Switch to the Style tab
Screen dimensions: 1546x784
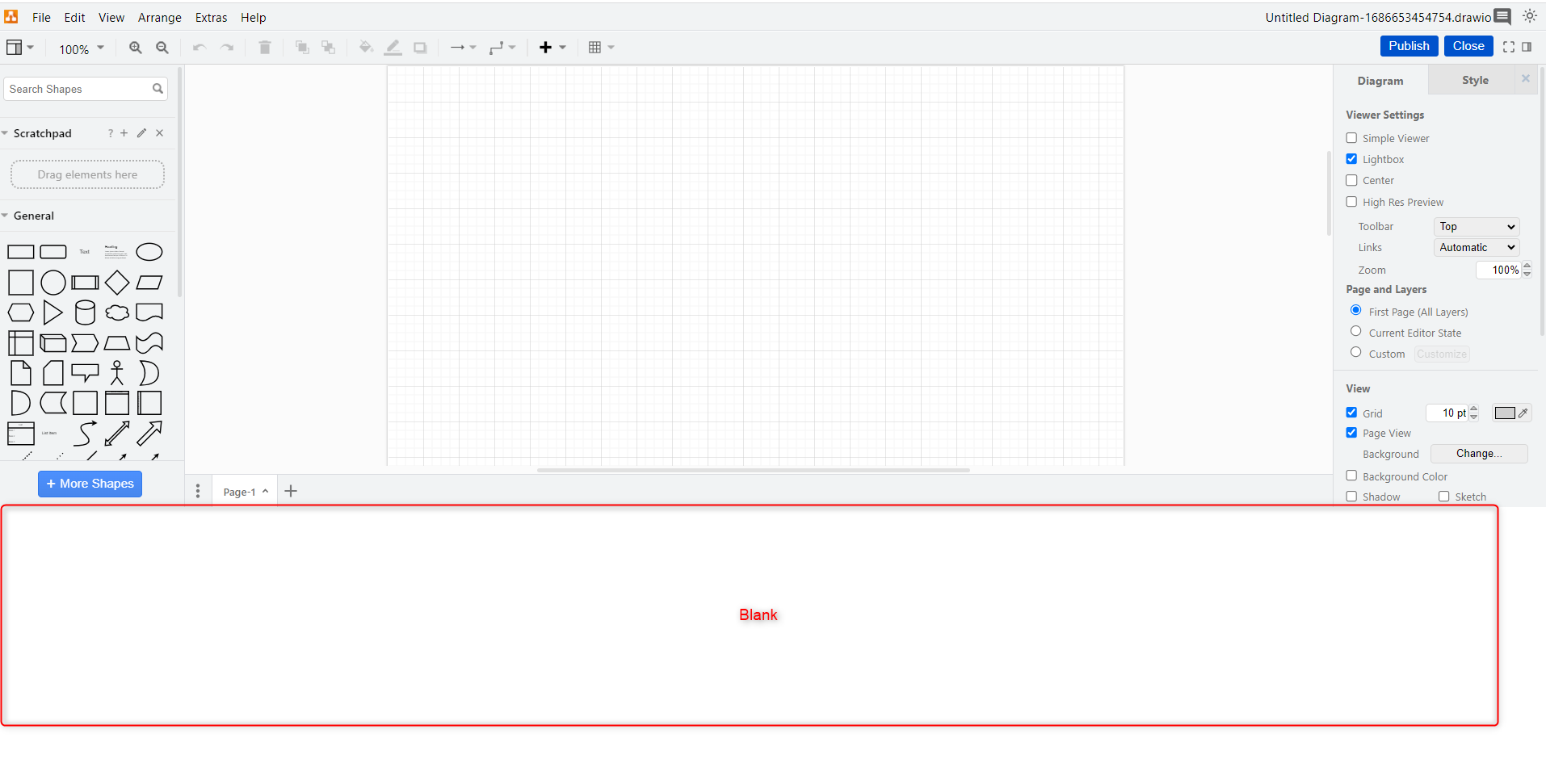(1475, 80)
